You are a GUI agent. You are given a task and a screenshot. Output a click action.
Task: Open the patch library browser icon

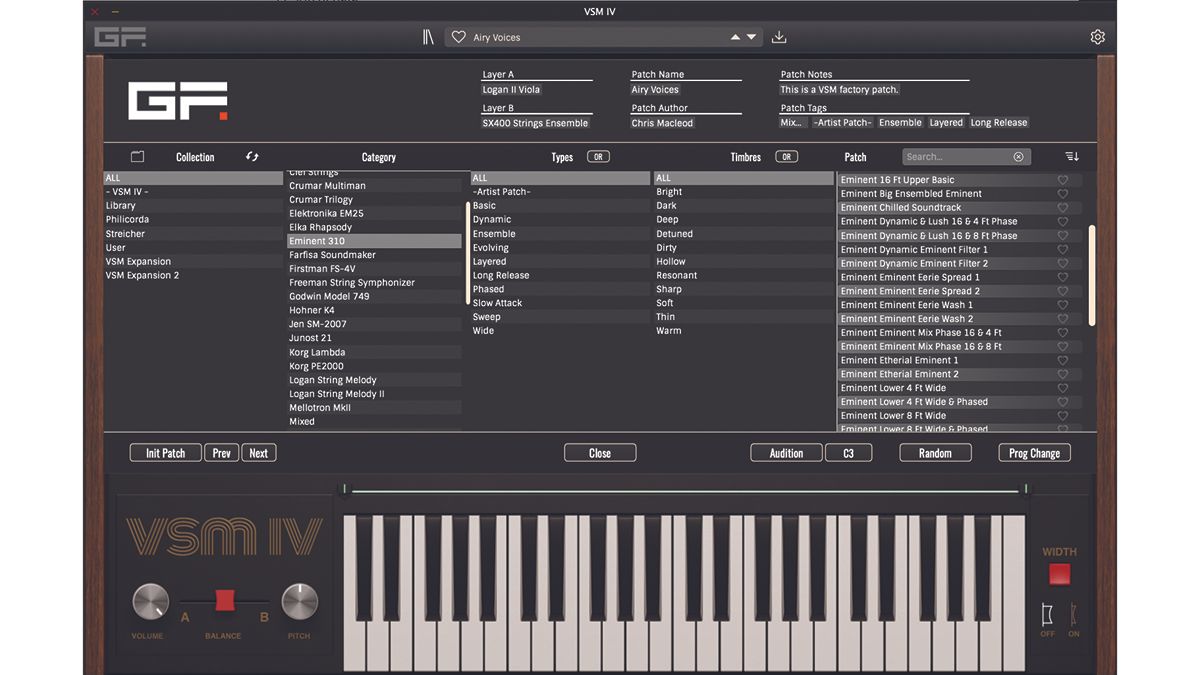click(428, 37)
